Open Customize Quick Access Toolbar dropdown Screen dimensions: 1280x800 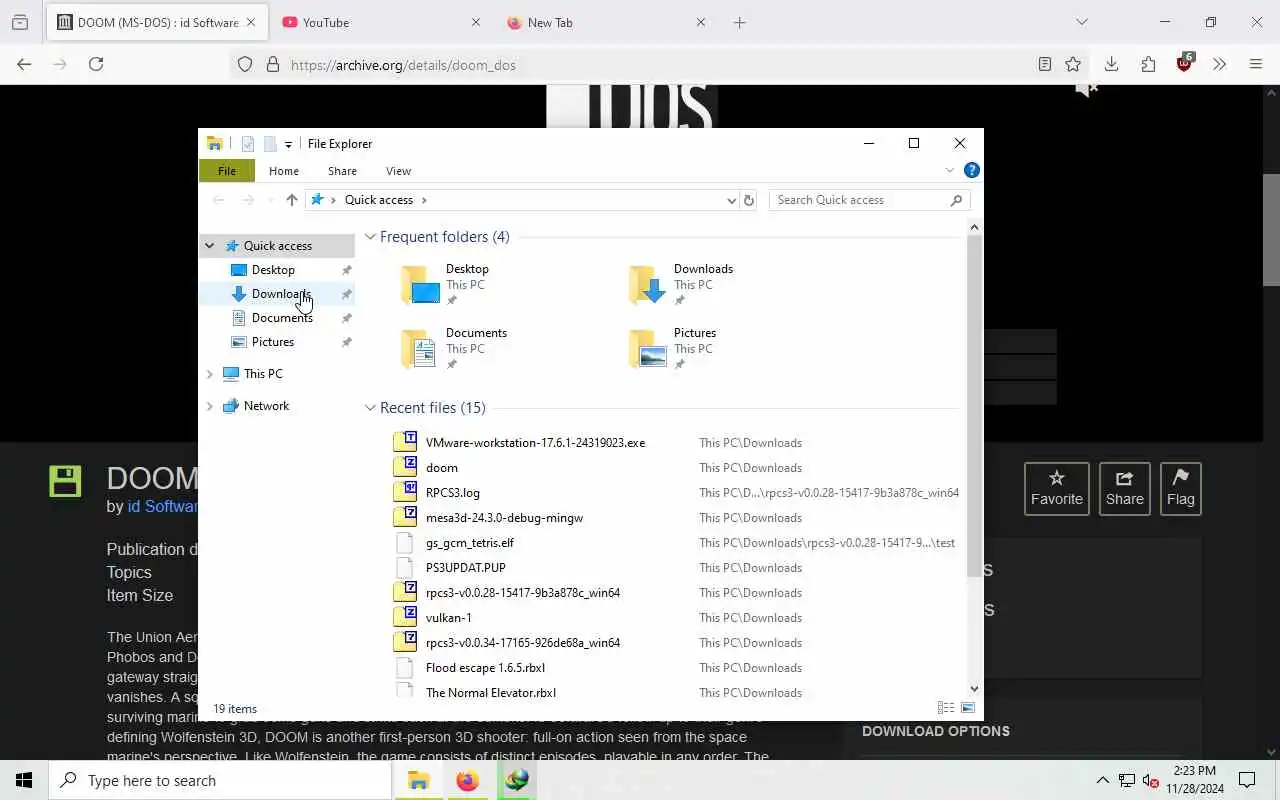pos(288,144)
